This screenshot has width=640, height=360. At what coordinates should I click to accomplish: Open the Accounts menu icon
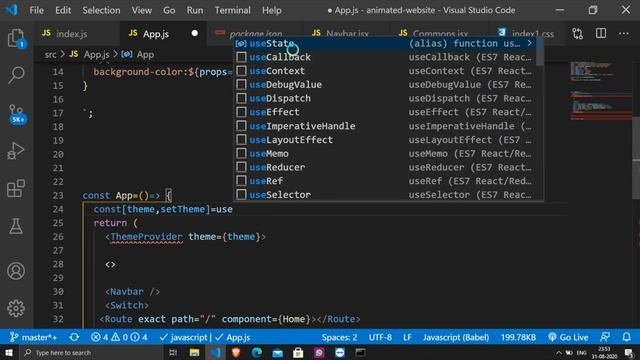pos(16,271)
